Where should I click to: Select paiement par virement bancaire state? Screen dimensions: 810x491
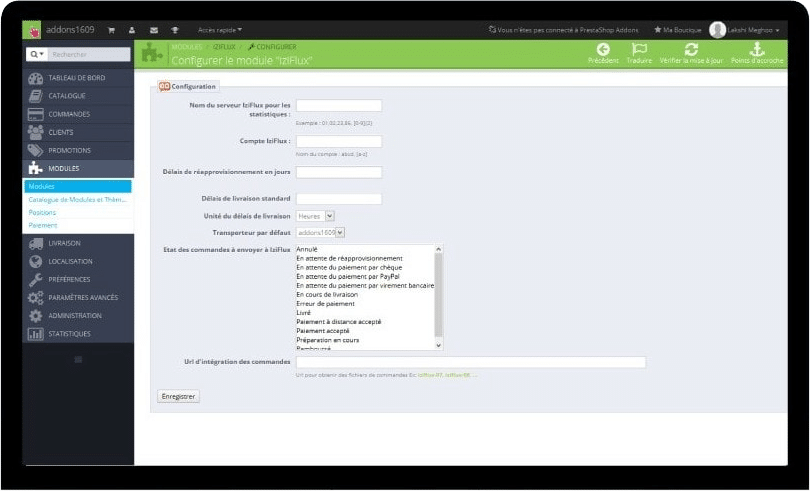pyautogui.click(x=366, y=286)
